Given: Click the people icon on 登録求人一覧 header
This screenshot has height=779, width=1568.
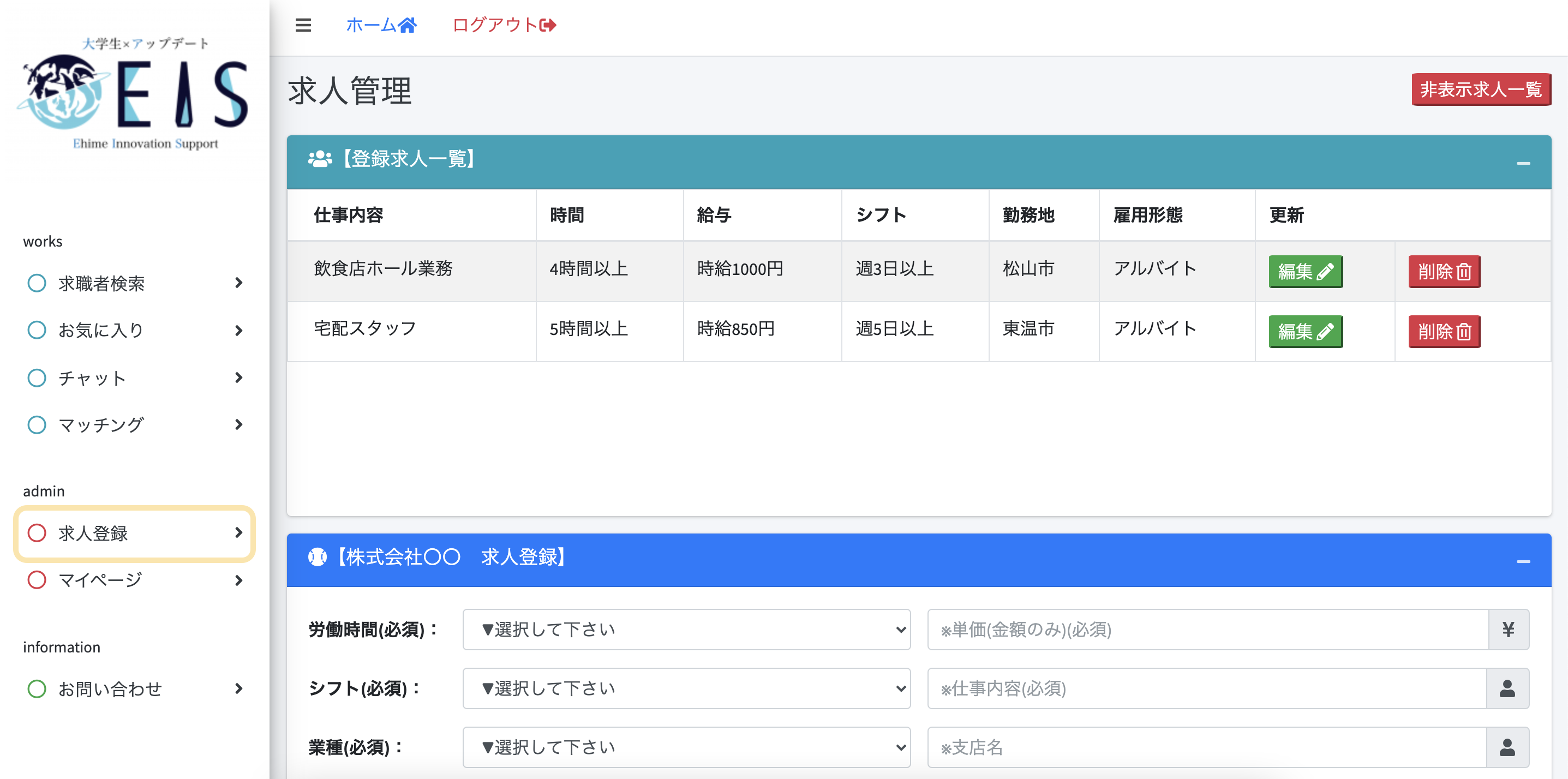Looking at the screenshot, I should coord(320,159).
